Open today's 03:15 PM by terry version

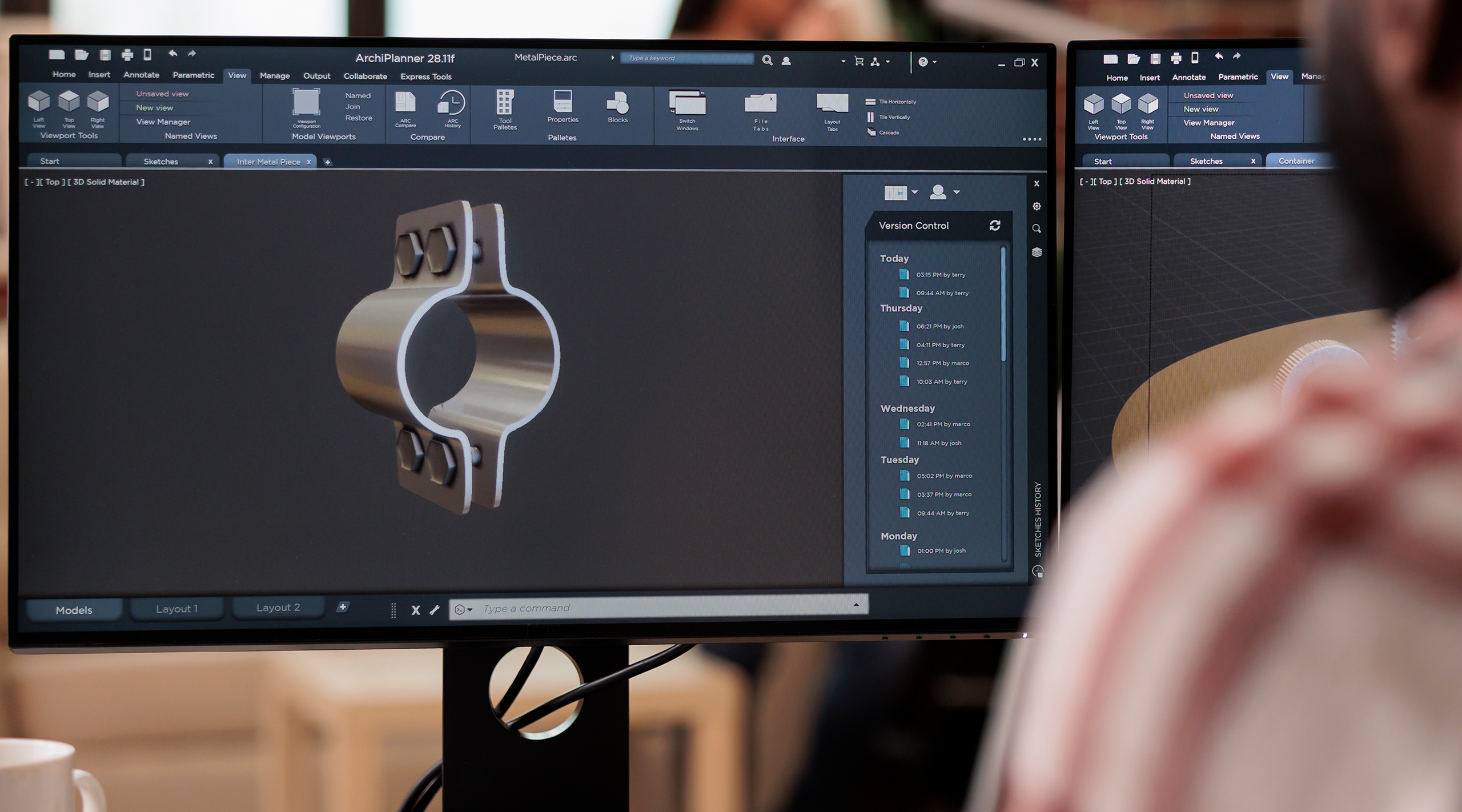point(933,275)
